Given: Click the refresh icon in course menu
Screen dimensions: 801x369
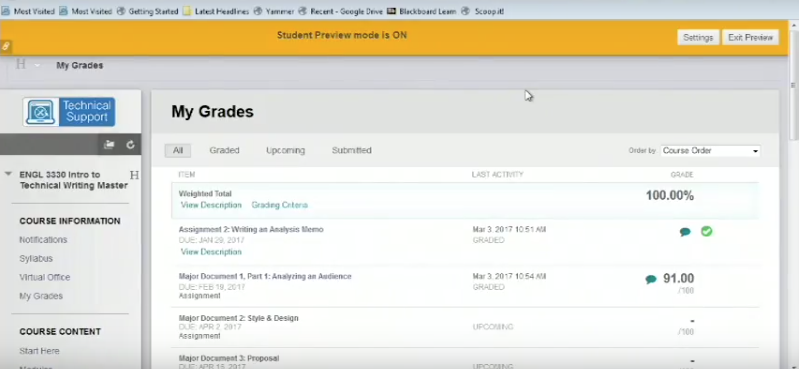Looking at the screenshot, I should [130, 145].
